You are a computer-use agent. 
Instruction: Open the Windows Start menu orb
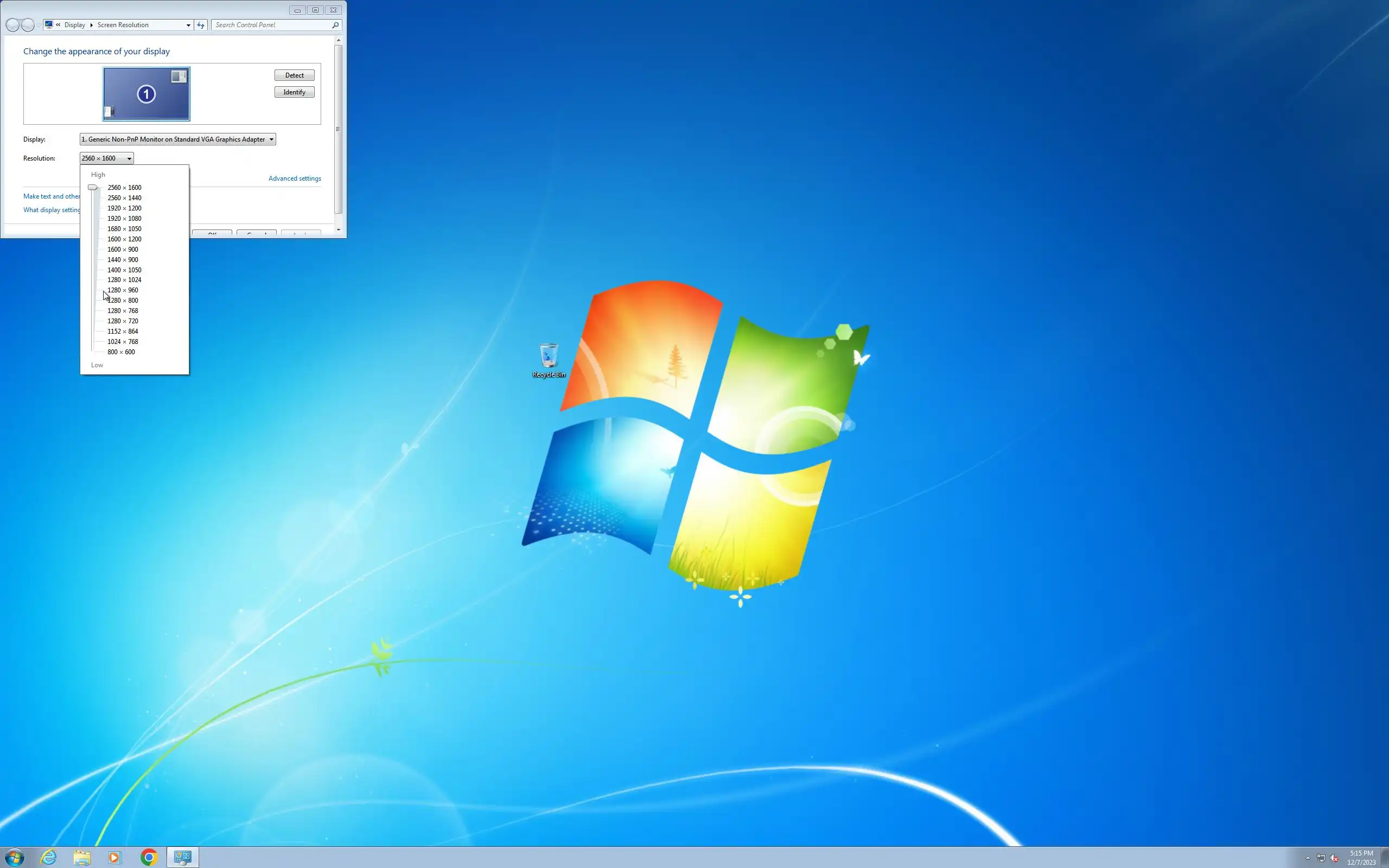pos(14,858)
